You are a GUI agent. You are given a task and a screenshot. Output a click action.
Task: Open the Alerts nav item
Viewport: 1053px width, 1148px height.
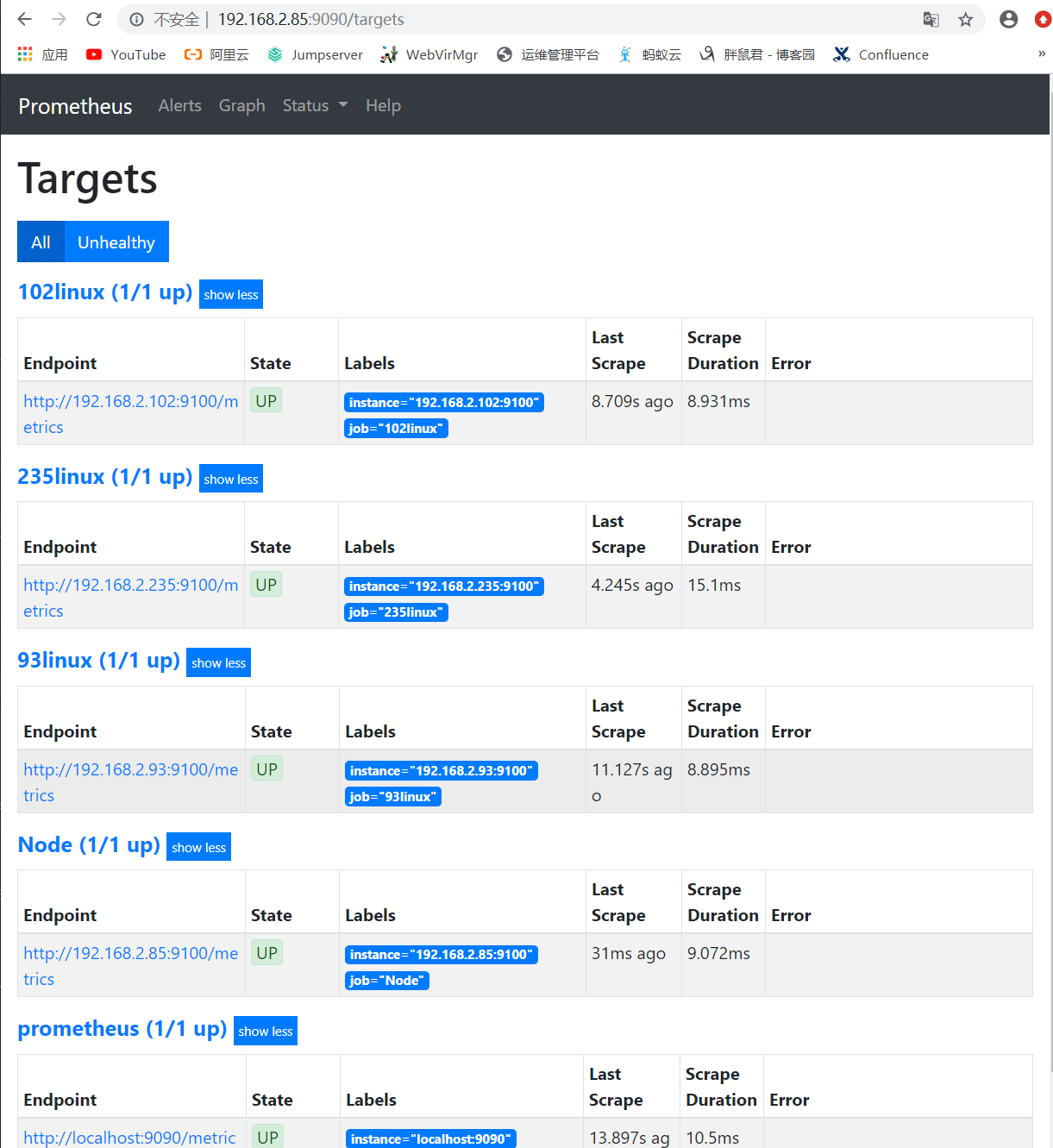pos(179,105)
